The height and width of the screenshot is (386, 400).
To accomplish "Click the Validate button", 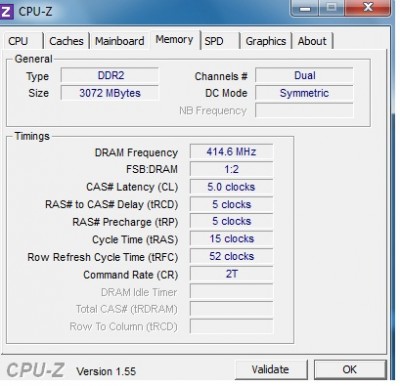I will coord(271,369).
